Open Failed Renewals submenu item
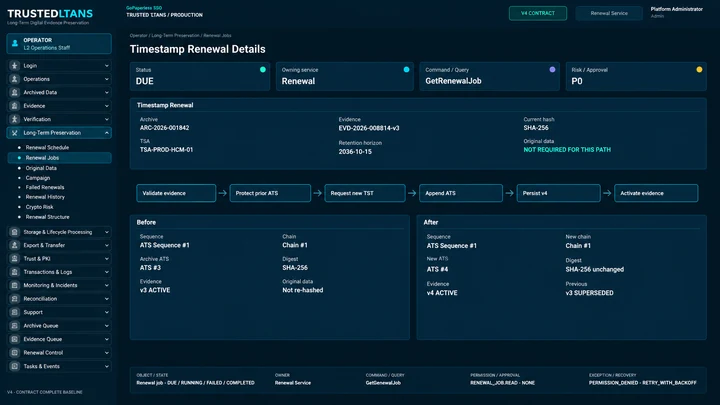This screenshot has width=720, height=405. coord(45,187)
